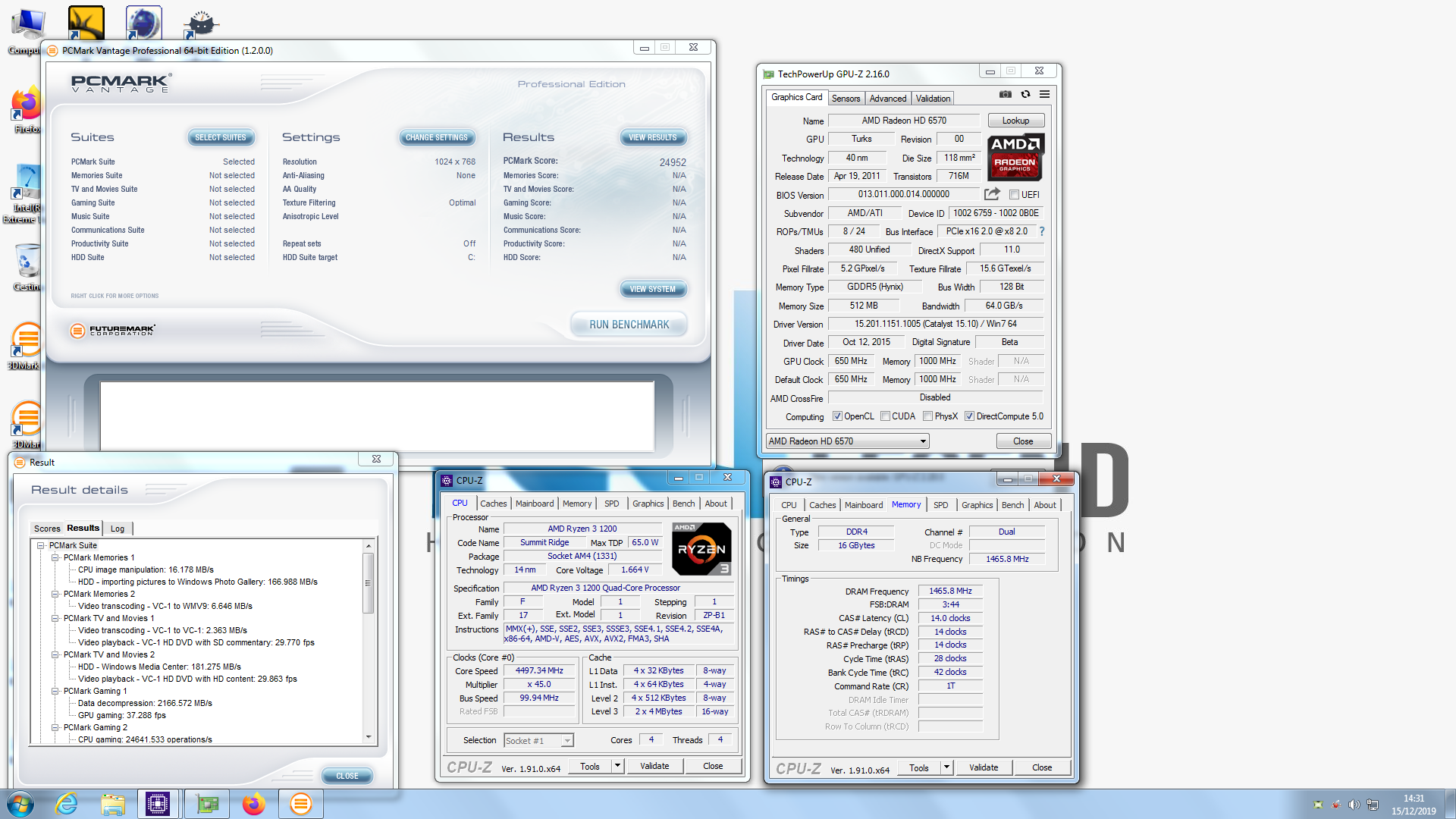Open the upper 3DMark desktop shortcut

[27, 345]
